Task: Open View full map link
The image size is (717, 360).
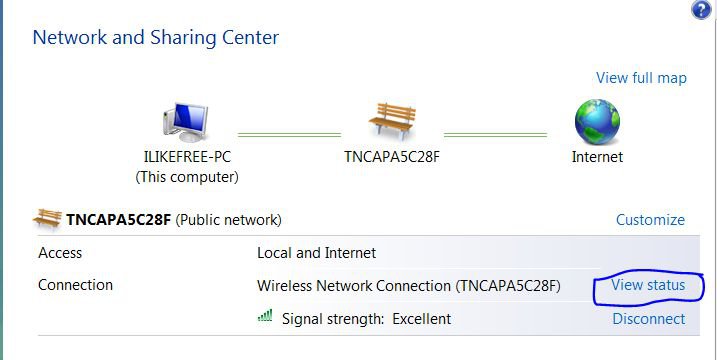Action: 641,78
